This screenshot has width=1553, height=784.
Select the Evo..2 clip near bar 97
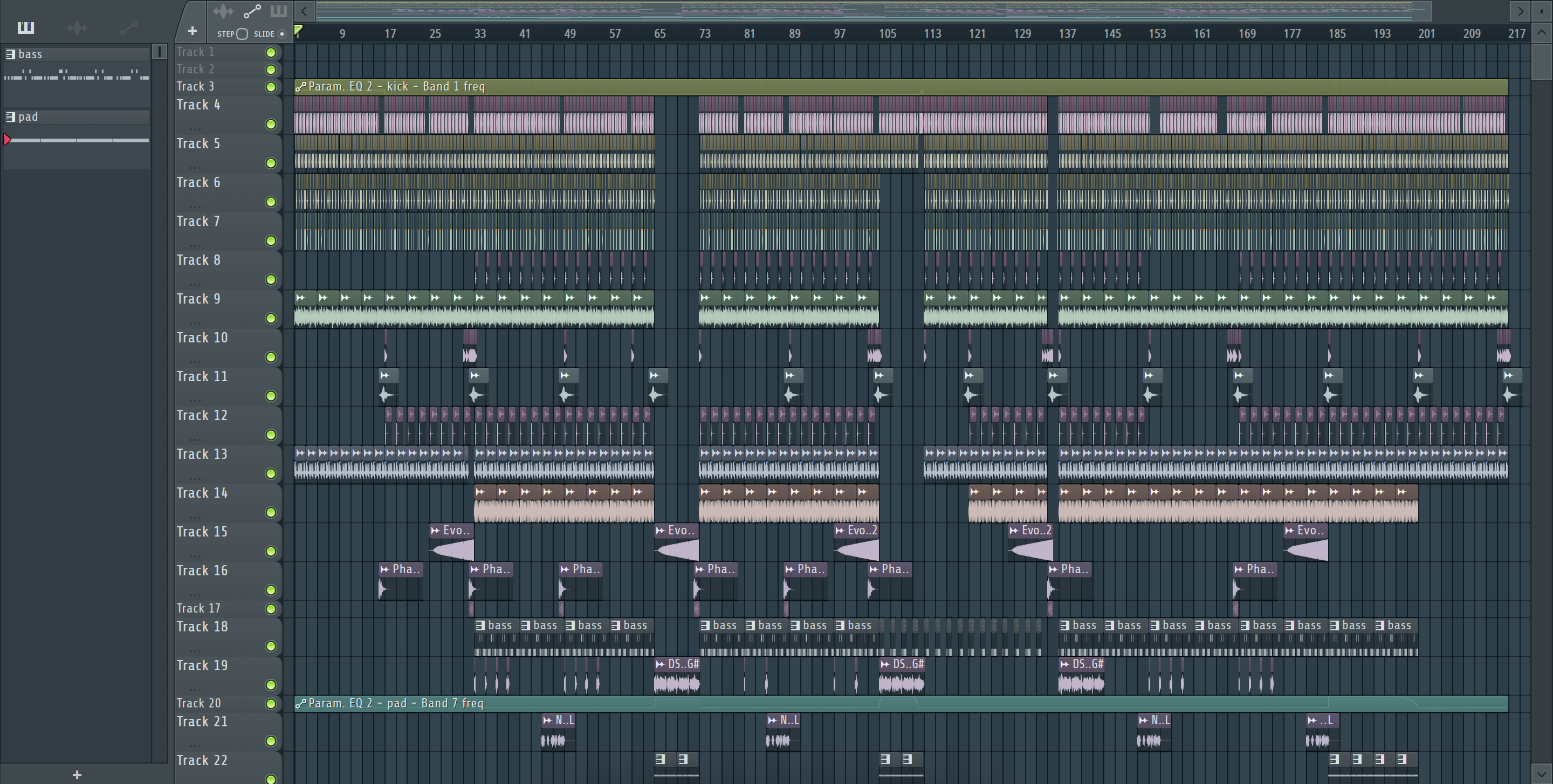pyautogui.click(x=856, y=542)
